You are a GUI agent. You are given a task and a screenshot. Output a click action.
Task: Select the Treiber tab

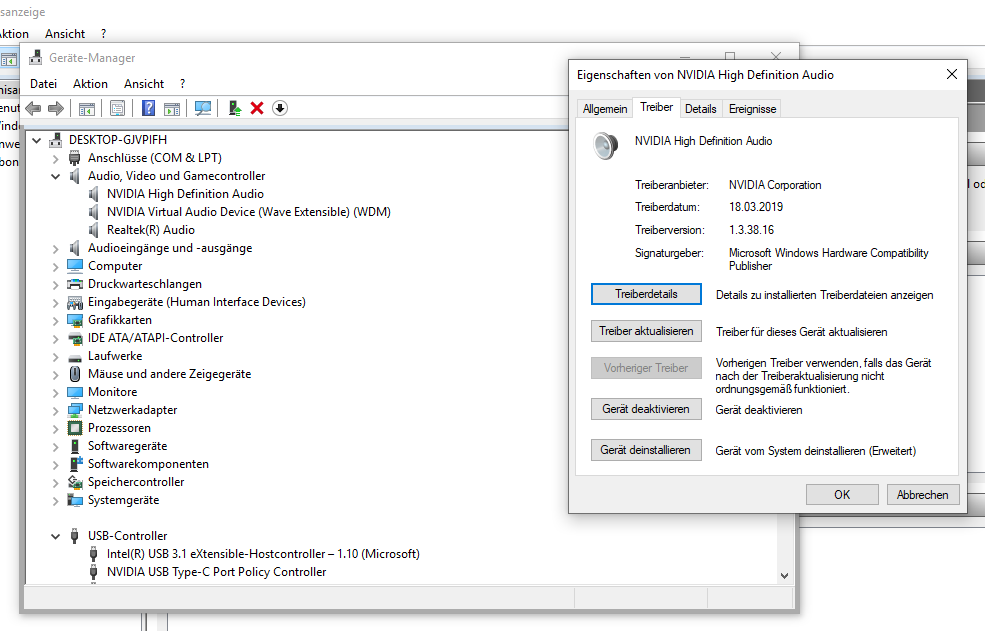pos(656,107)
